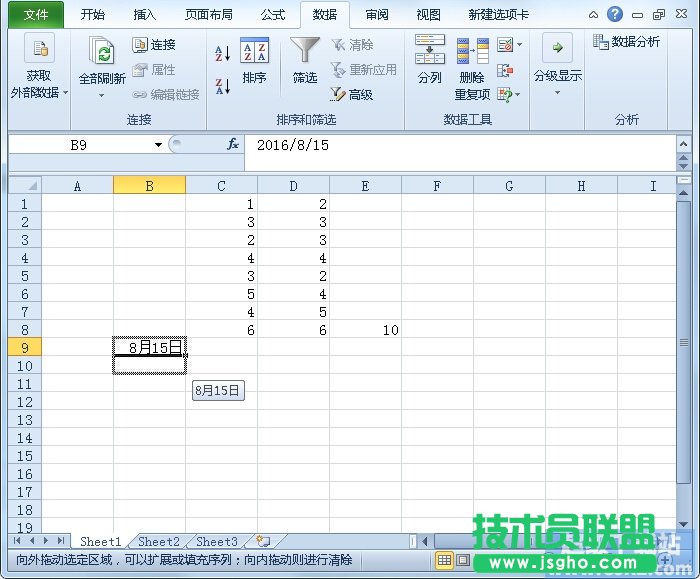Switch to Page Layout view in status bar
Viewport: 700px width, 579px height.
point(463,560)
